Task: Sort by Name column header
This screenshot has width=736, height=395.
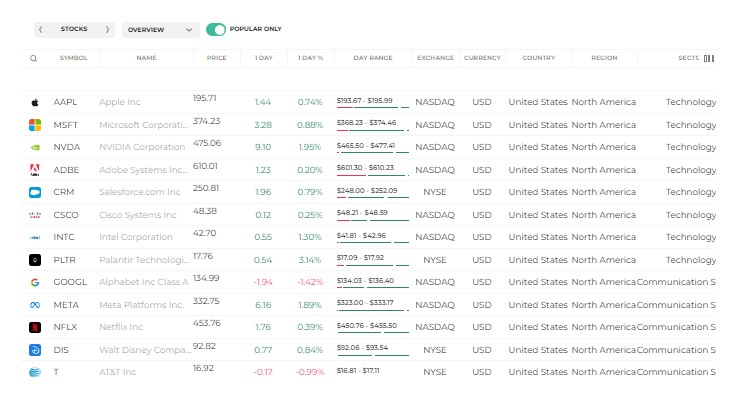Action: tap(146, 58)
